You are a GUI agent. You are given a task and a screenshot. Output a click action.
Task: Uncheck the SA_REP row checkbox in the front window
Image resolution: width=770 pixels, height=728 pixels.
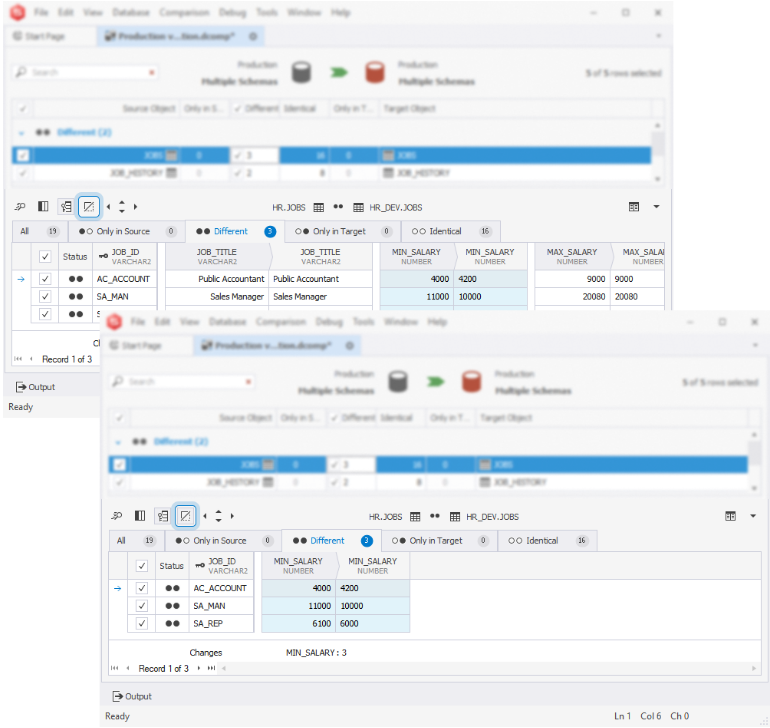(x=142, y=623)
